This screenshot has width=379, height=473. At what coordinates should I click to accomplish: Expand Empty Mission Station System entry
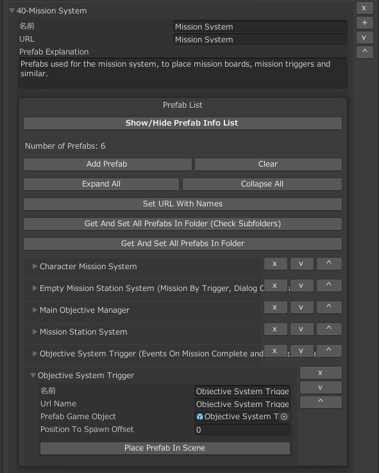(35, 288)
